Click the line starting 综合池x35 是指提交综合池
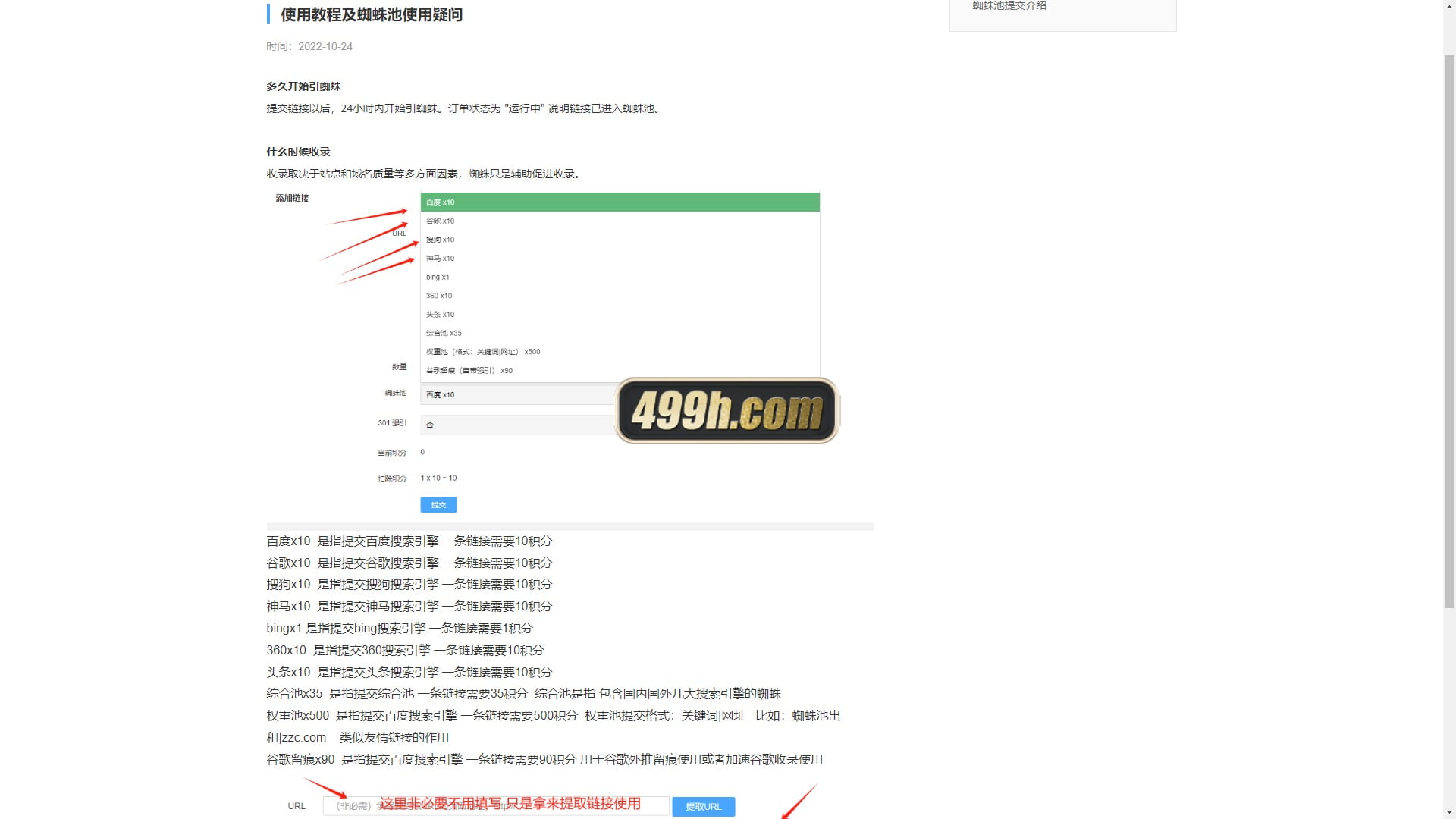The image size is (1456, 819). 523,694
